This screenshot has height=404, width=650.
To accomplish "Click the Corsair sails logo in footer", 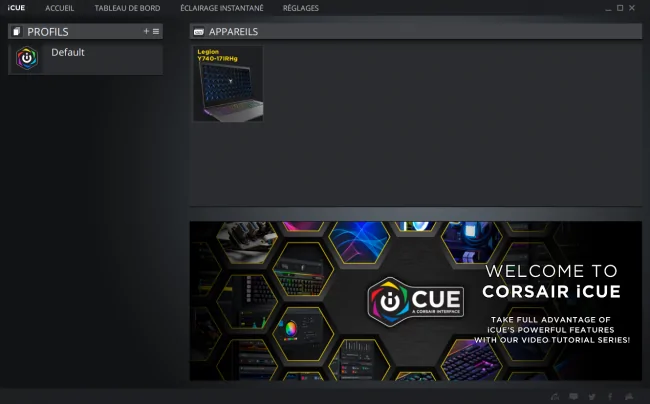I will click(629, 397).
